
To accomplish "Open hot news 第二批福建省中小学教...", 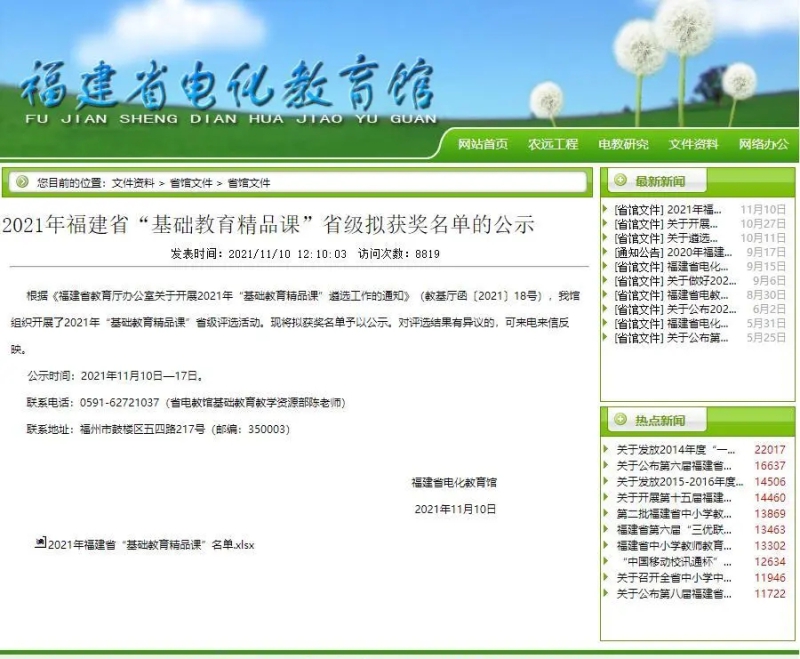I will coord(674,514).
